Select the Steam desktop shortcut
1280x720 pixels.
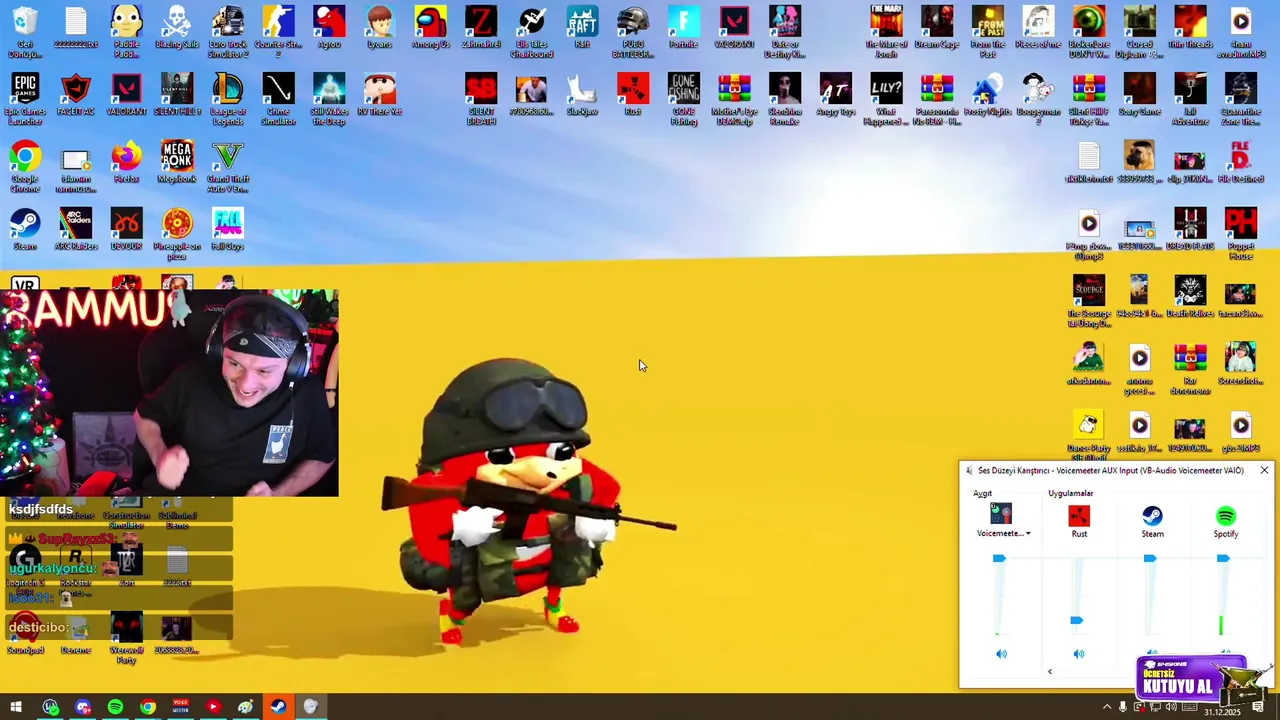[25, 229]
